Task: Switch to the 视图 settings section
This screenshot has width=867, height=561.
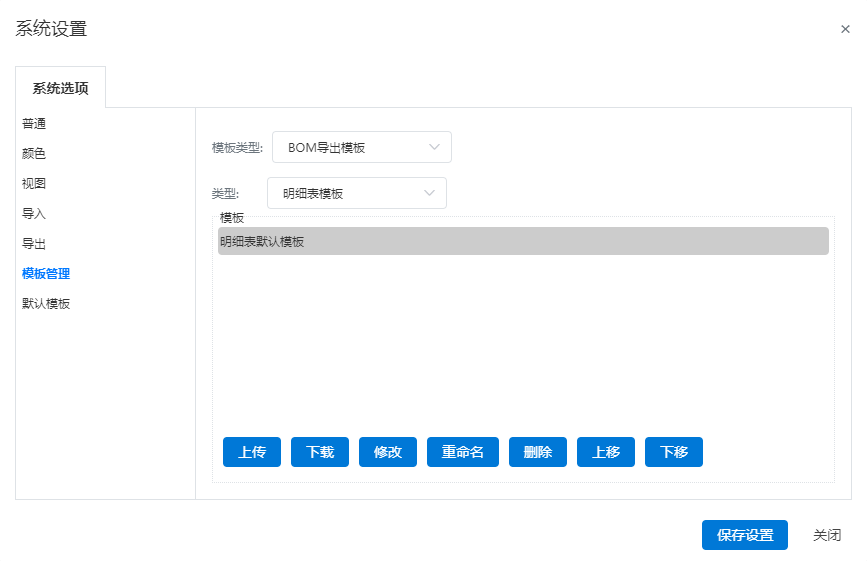Action: coord(34,183)
